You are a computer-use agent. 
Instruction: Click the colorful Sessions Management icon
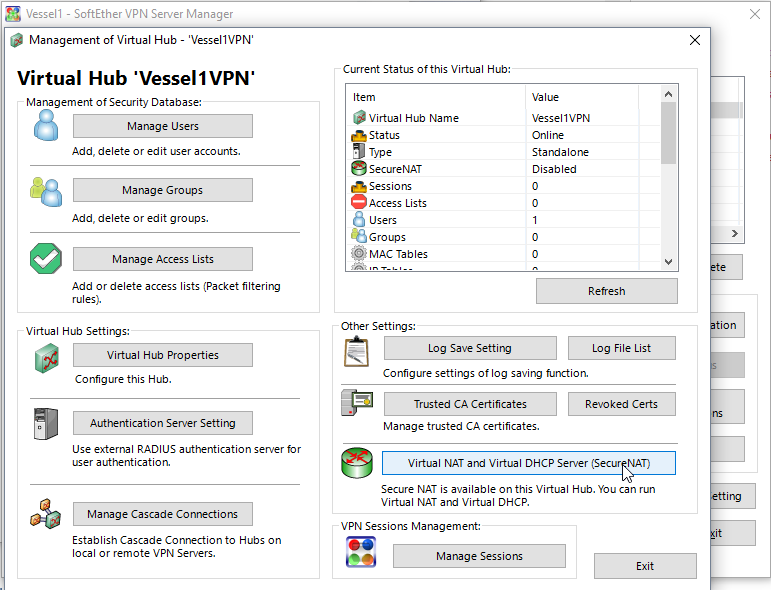coord(361,552)
